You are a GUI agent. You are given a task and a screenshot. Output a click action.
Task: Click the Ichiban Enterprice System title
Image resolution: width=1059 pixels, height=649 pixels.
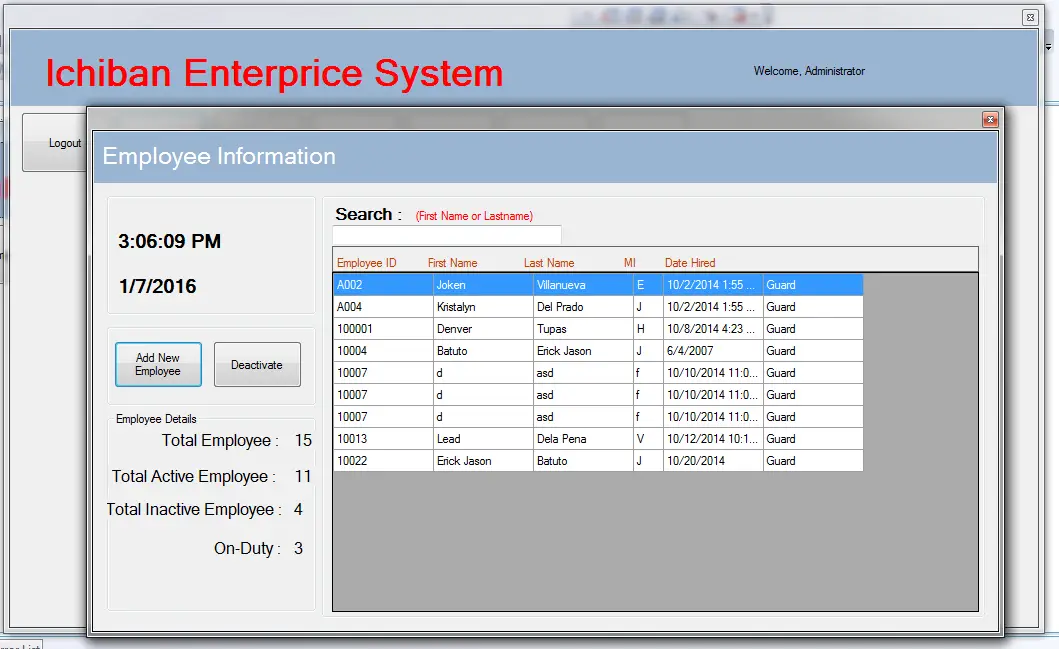click(274, 73)
